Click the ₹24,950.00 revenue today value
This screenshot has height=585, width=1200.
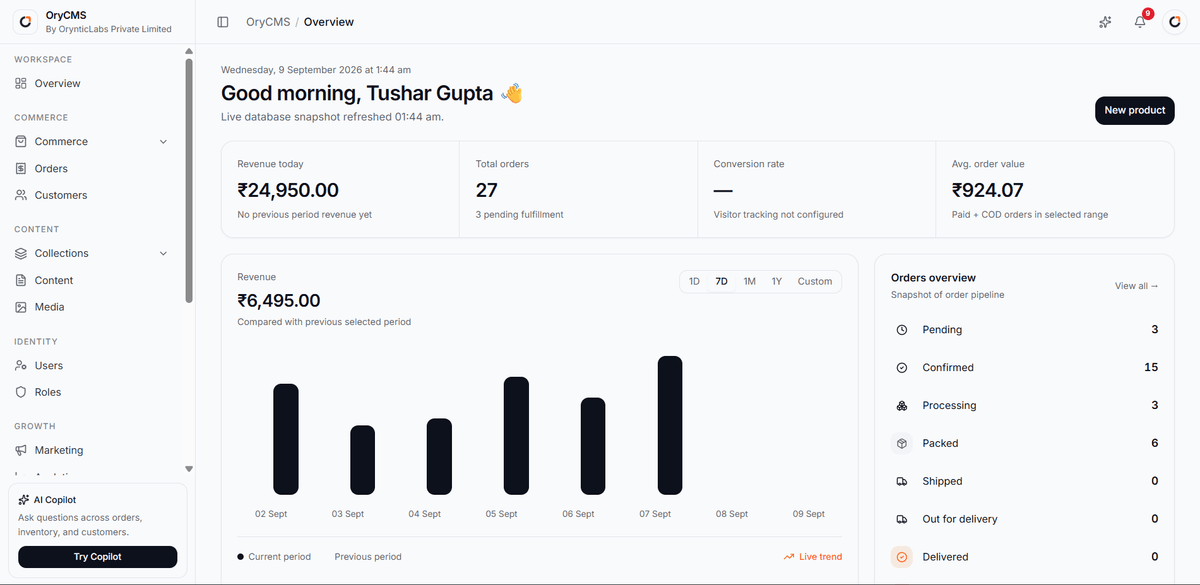[288, 190]
